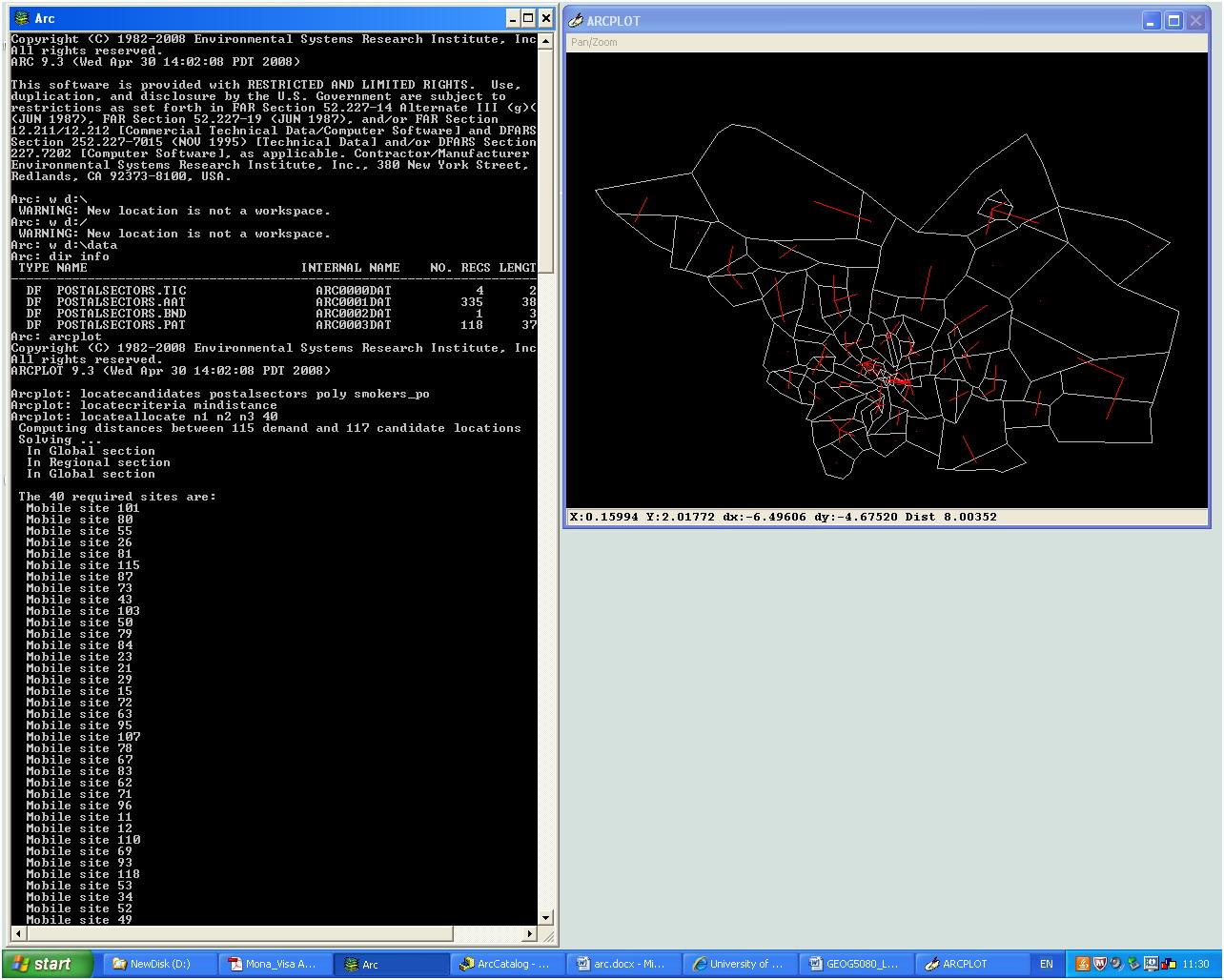Click the ARCPLOT coordinate status bar
1224x980 pixels.
click(887, 517)
